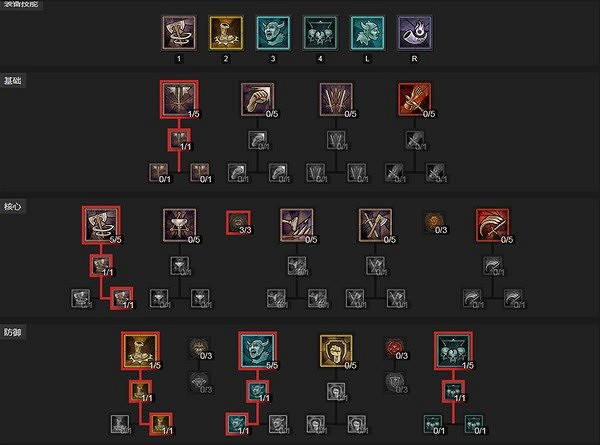This screenshot has width=600, height=445.
Task: Toggle the core passive node showing 3/3
Action: [238, 222]
